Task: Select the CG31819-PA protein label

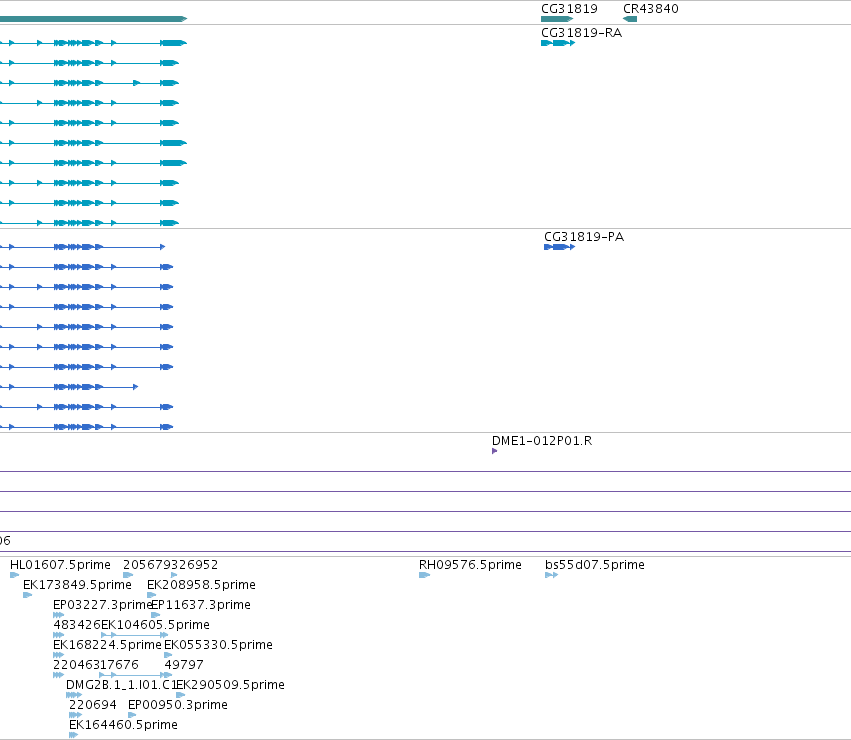Action: 584,237
